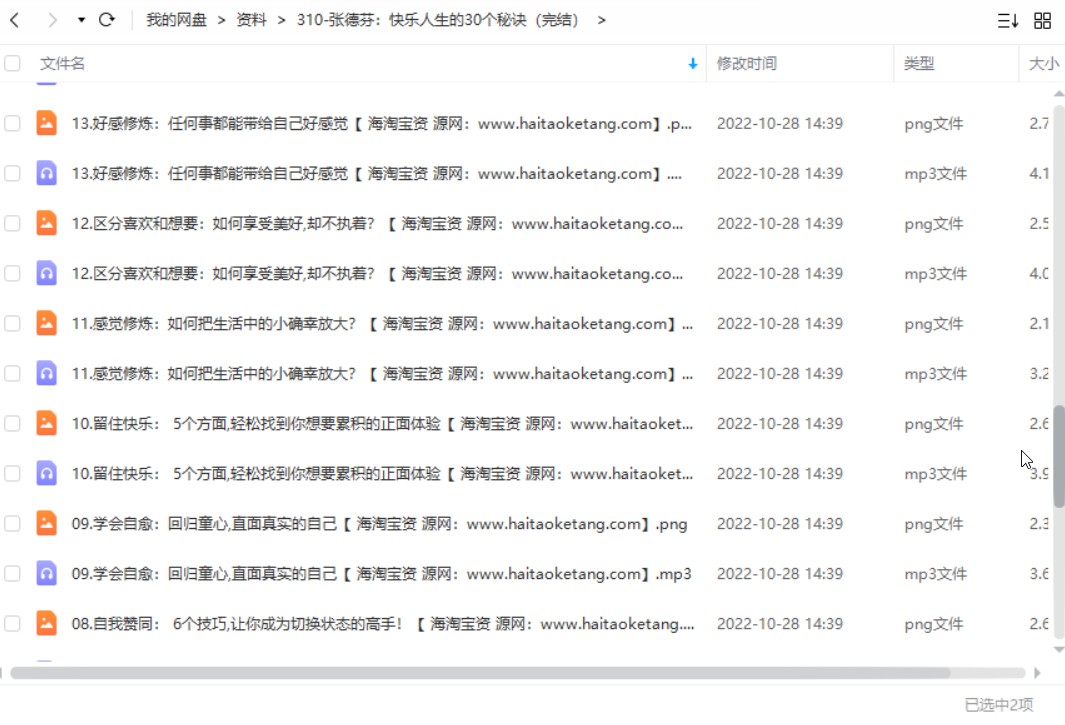Select file name 09.学会自愈 .png
Screen dimensions: 1065x725
379,524
